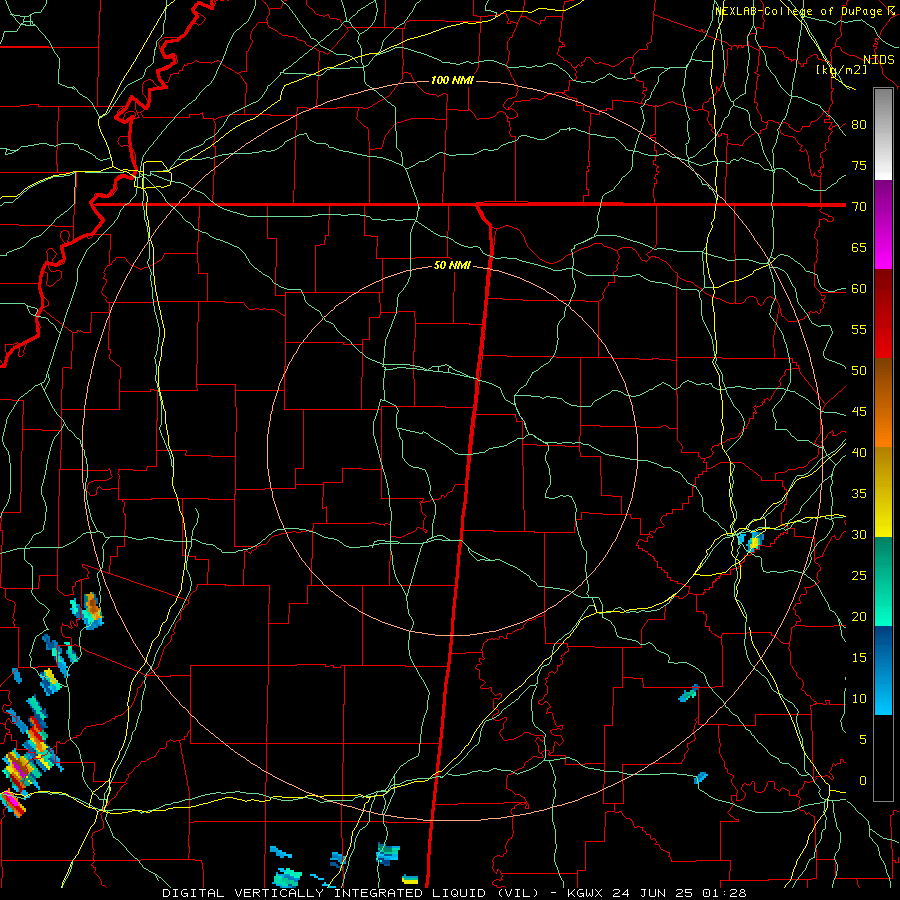Viewport: 900px width, 900px height.
Task: Select the orange-brown segment of the color scale
Action: click(883, 402)
